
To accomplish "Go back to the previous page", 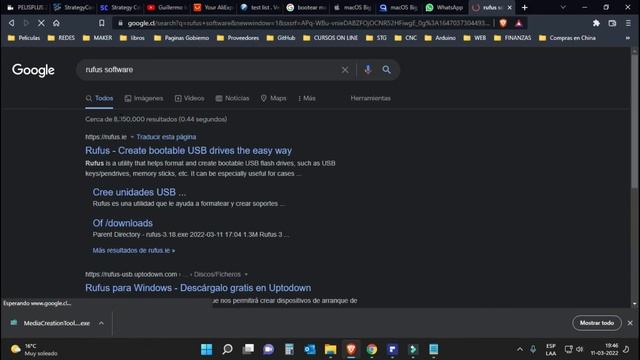I will coord(11,23).
